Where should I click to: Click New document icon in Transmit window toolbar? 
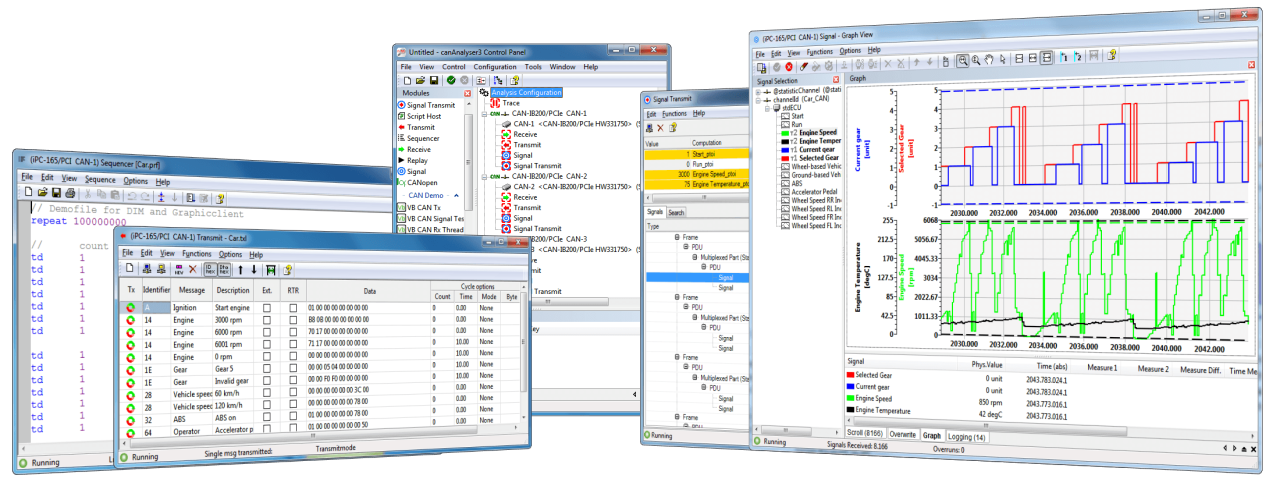[129, 268]
